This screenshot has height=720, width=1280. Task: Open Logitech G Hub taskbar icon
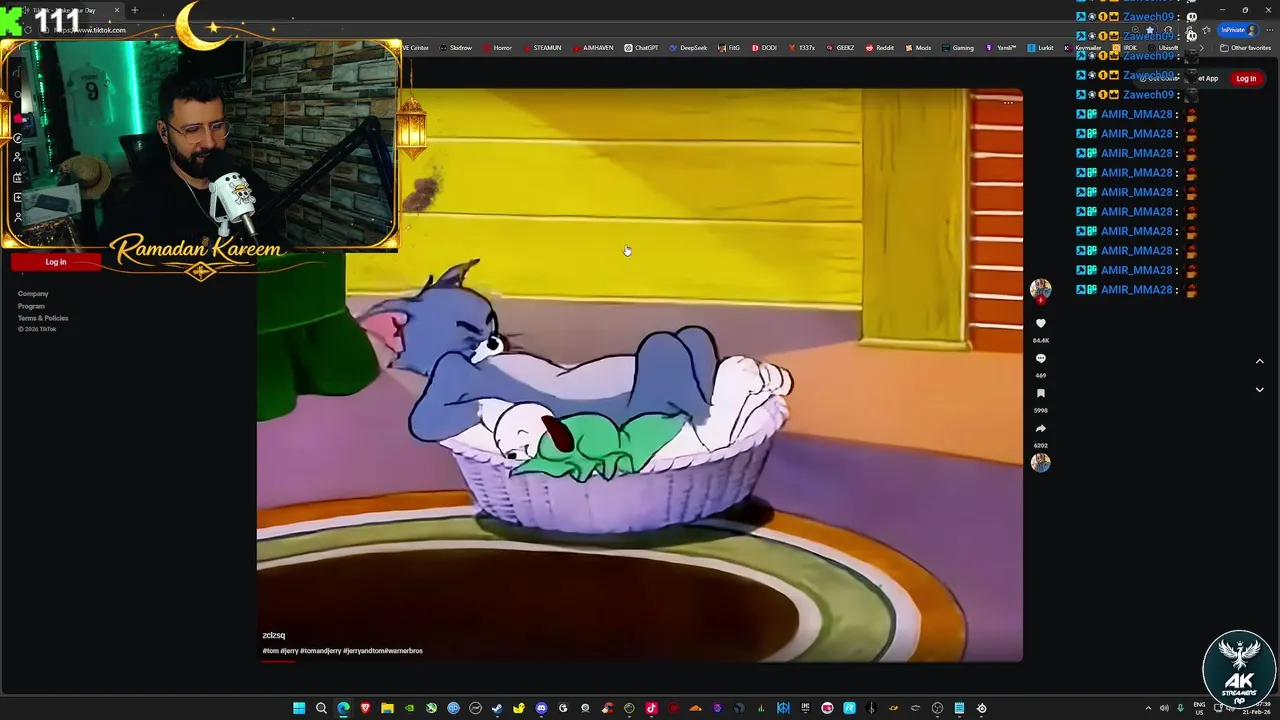[x=563, y=708]
